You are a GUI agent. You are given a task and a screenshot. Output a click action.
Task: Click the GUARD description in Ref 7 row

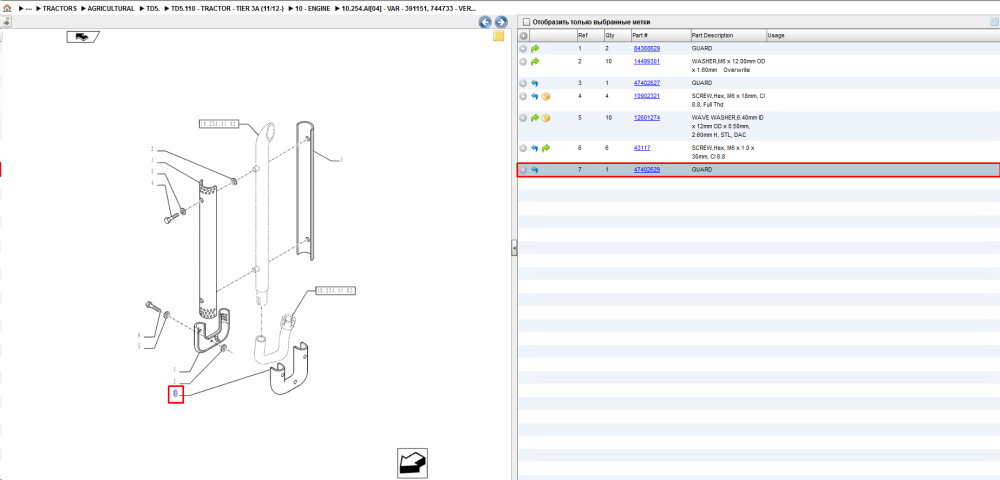(702, 170)
